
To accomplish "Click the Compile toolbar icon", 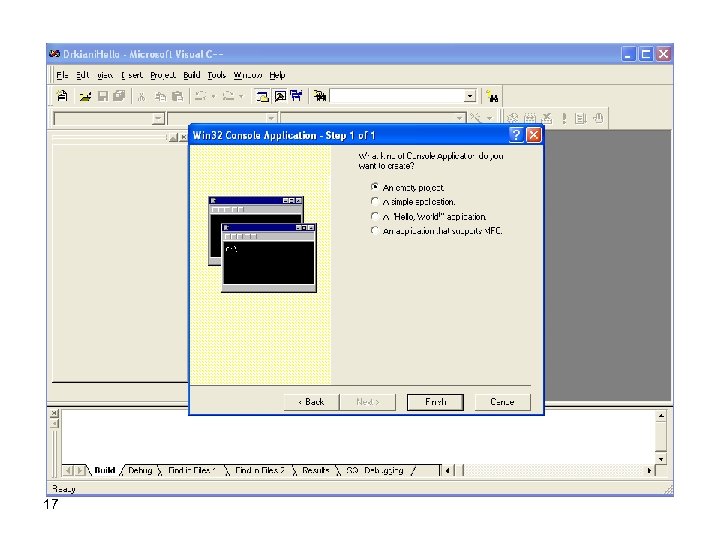I will (512, 118).
